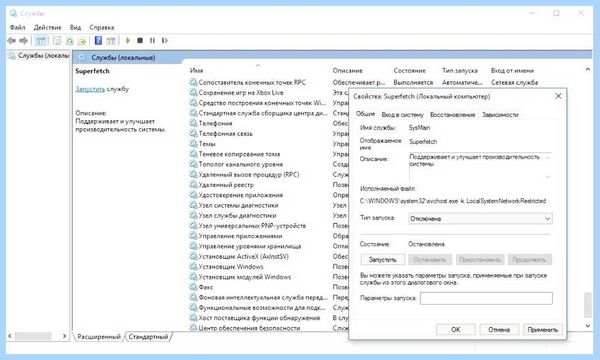The width and height of the screenshot is (600, 360).
Task: Click the black square Stop service icon
Action: (x=140, y=40)
